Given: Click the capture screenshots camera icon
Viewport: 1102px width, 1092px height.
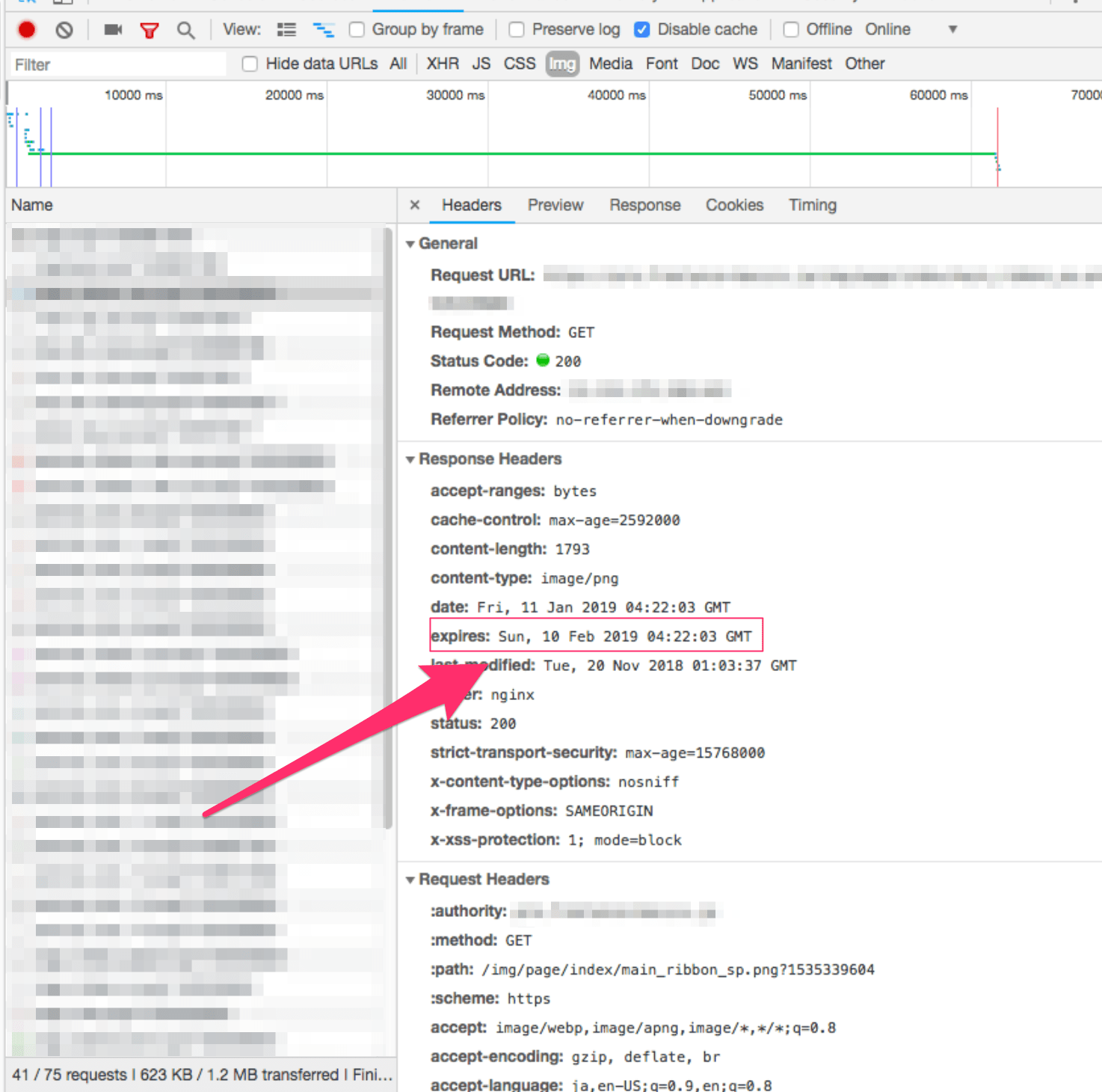Looking at the screenshot, I should [x=113, y=30].
